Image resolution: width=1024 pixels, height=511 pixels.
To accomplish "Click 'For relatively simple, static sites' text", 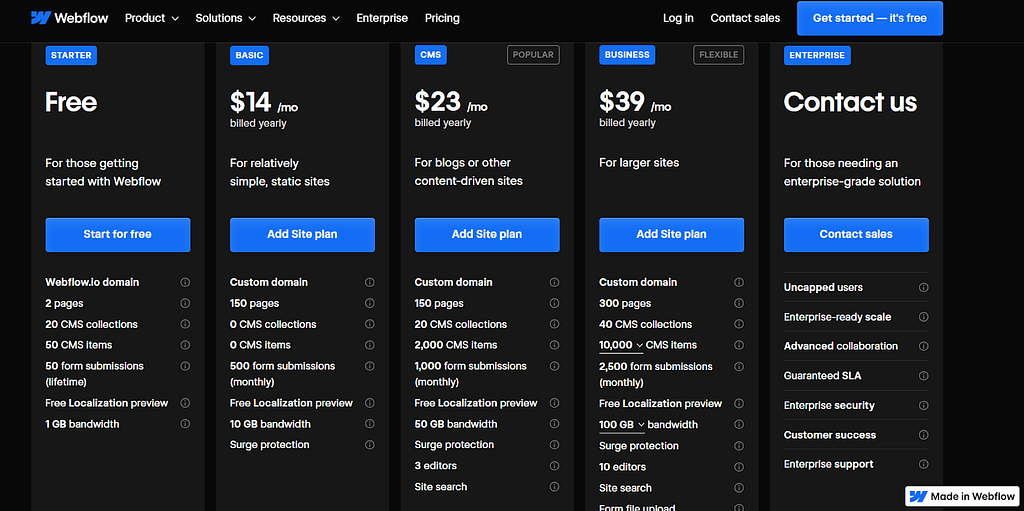I will [x=280, y=173].
